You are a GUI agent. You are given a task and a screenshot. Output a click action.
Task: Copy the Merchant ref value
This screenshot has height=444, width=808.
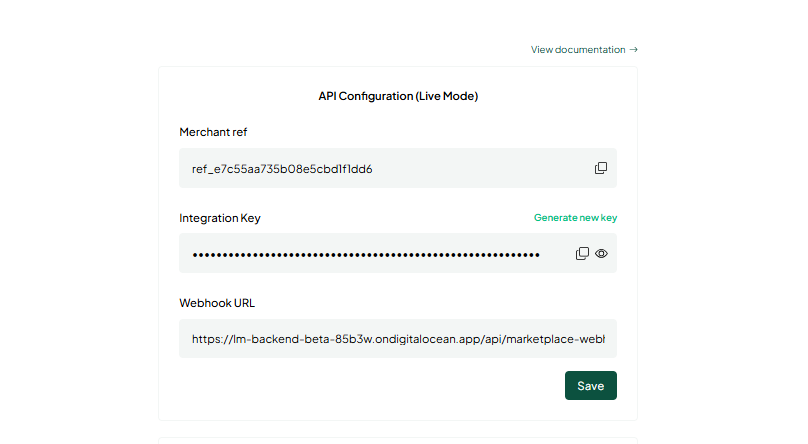601,168
